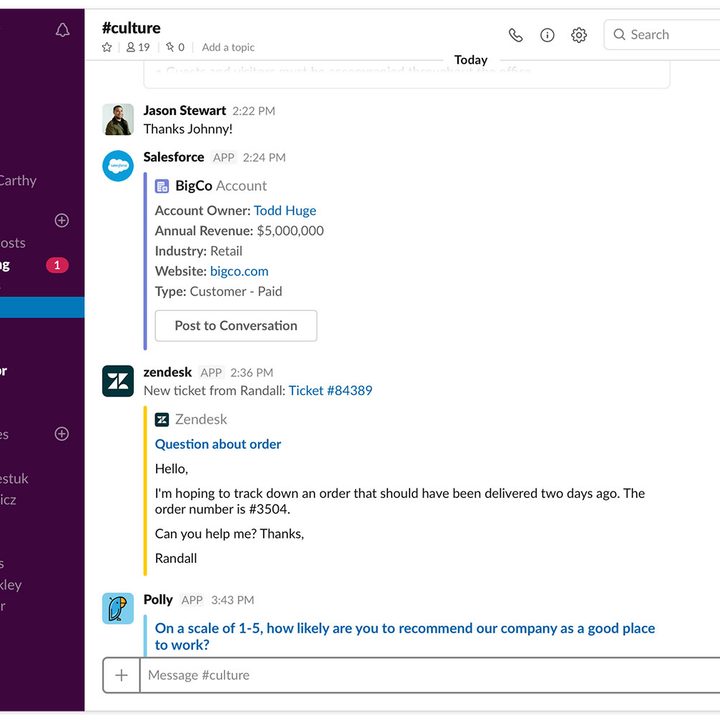Click Jason Stewart's name
The width and height of the screenshot is (720, 720).
click(x=185, y=111)
